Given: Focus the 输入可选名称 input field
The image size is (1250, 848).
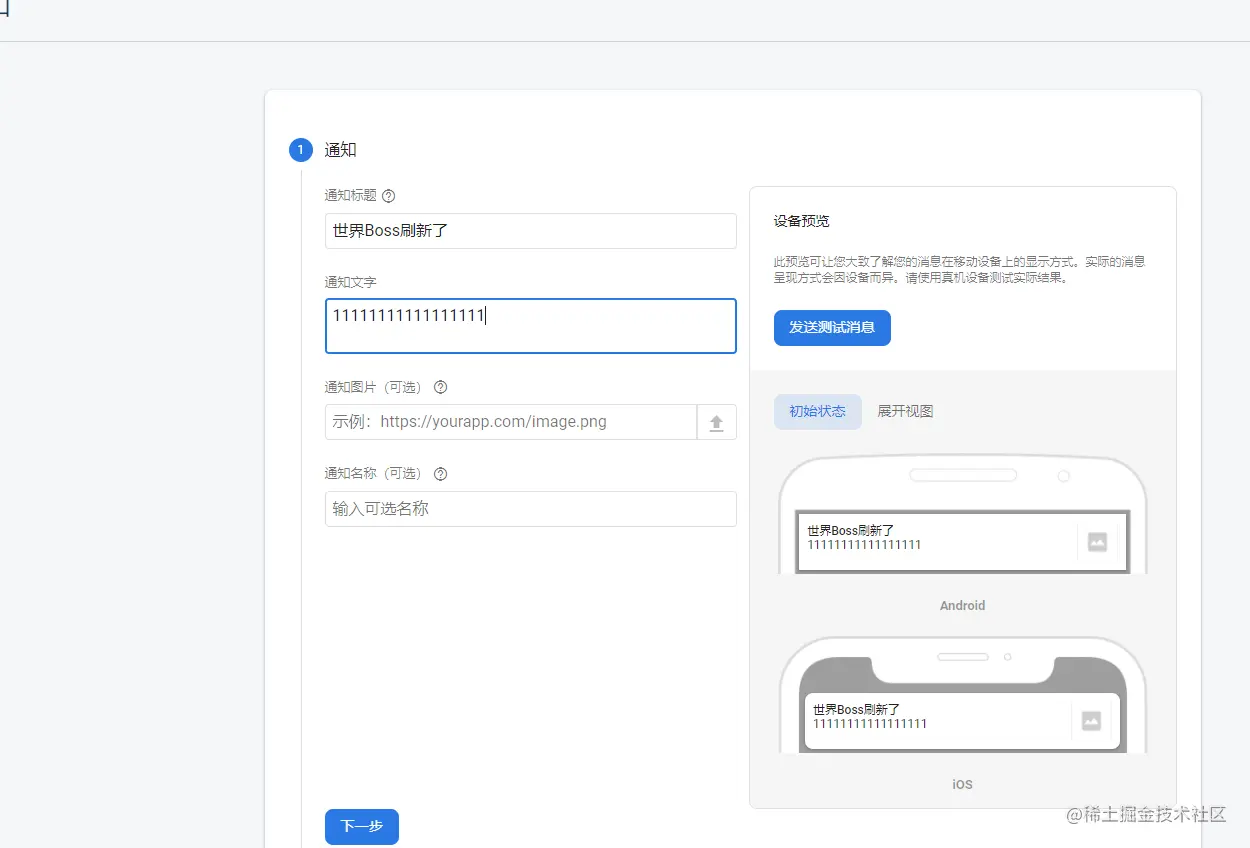Looking at the screenshot, I should click(530, 509).
